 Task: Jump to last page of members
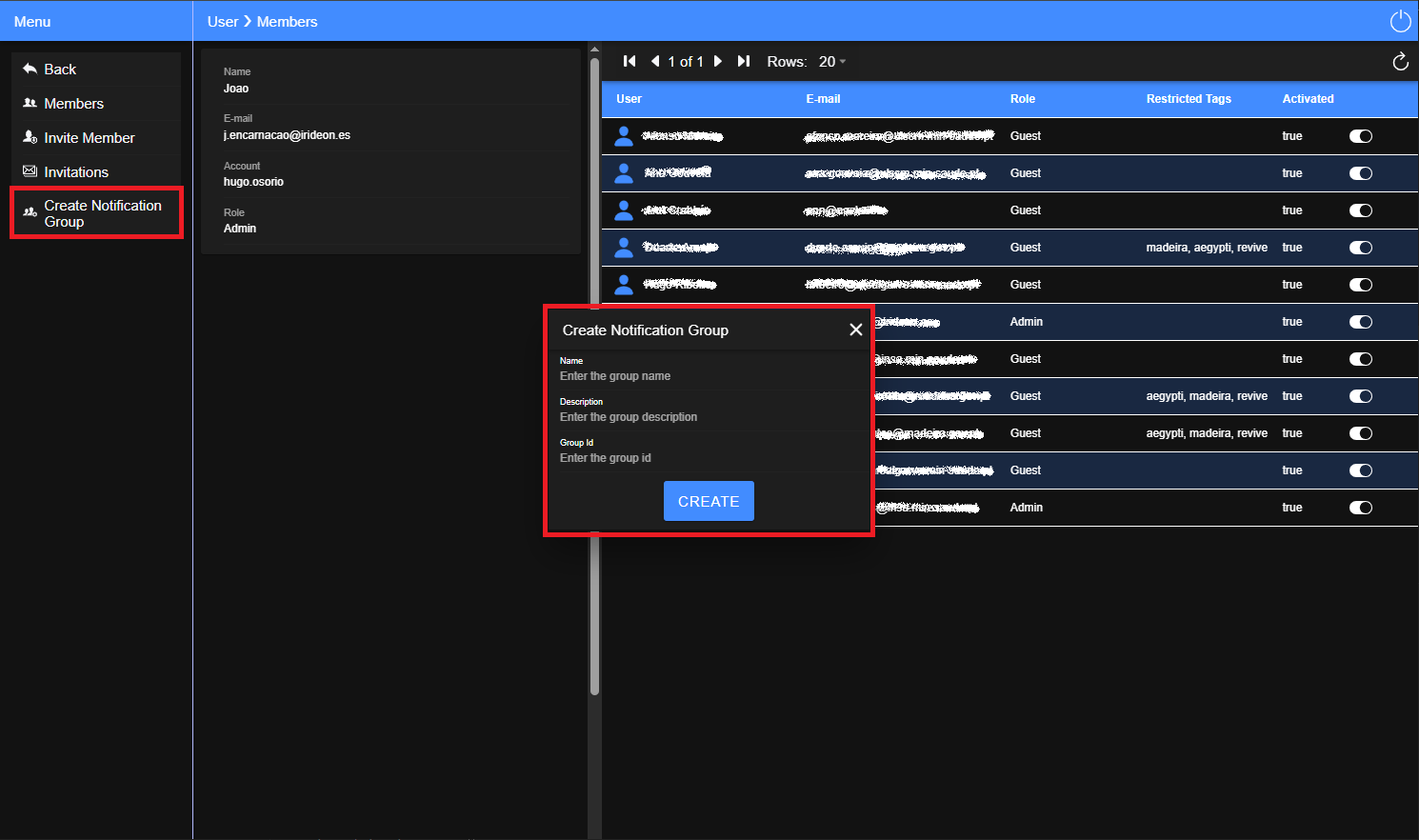click(744, 61)
